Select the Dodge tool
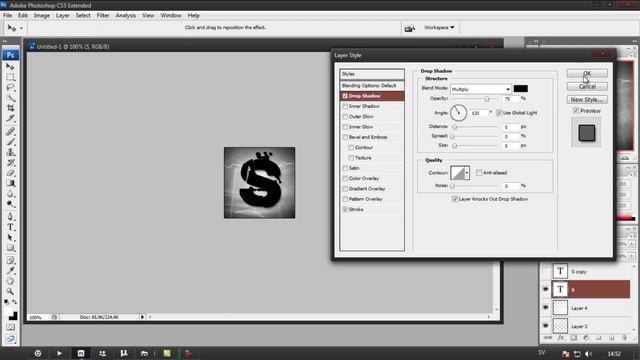This screenshot has height=360, width=640. pyautogui.click(x=10, y=204)
